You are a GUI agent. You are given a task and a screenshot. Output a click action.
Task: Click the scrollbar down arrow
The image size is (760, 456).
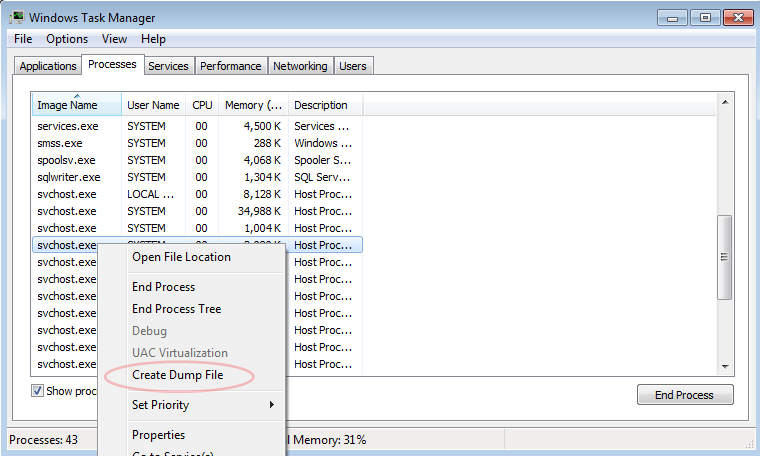[725, 367]
